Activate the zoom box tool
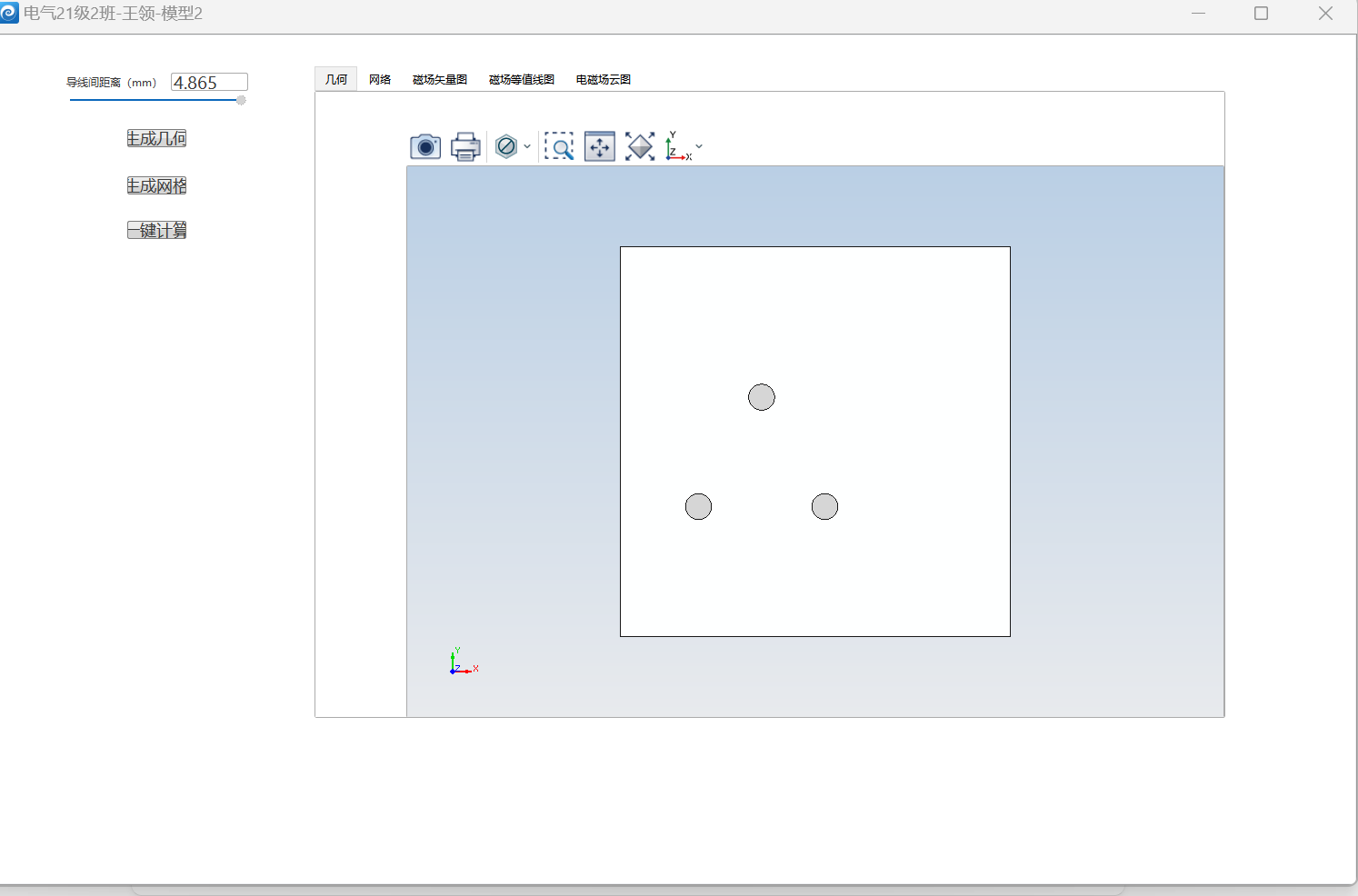 point(559,146)
